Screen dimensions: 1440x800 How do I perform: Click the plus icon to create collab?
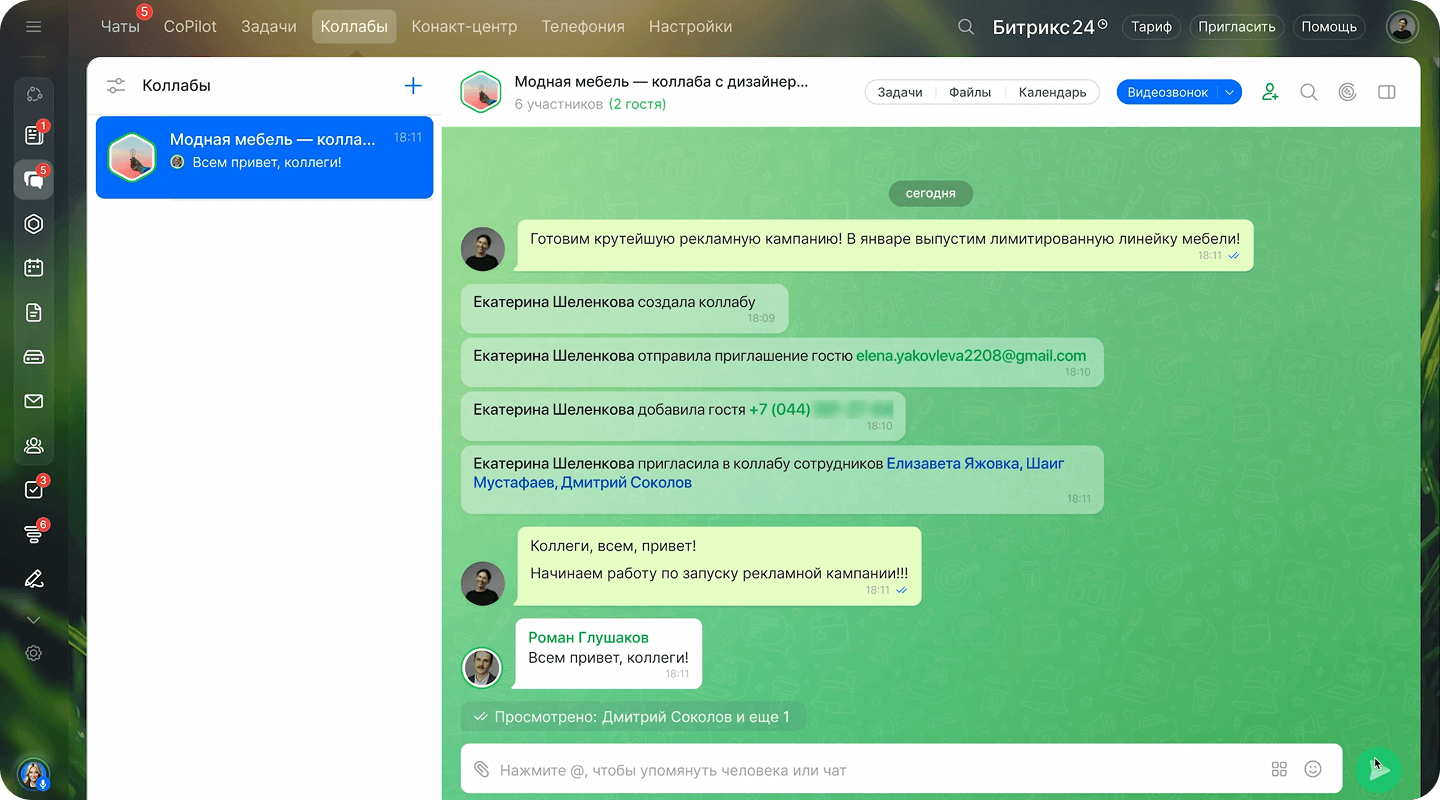tap(413, 86)
